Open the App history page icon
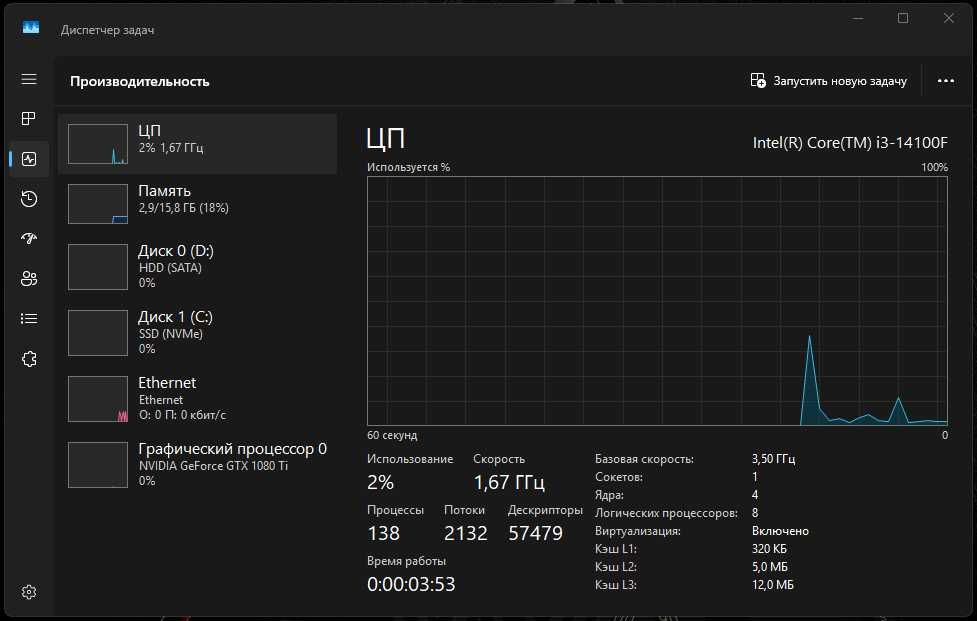This screenshot has height=621, width=977. pos(29,199)
